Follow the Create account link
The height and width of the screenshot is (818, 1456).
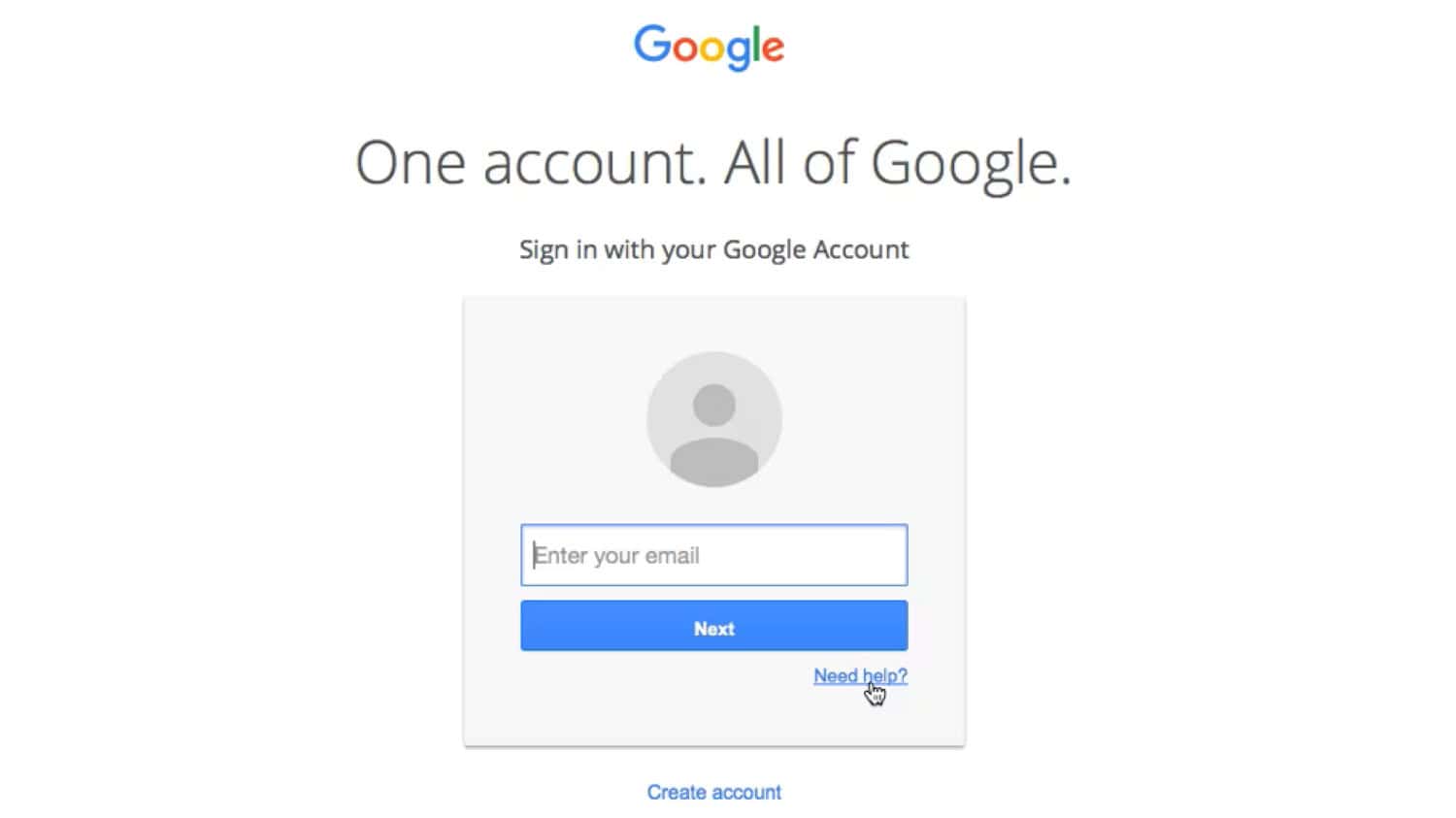pos(714,792)
